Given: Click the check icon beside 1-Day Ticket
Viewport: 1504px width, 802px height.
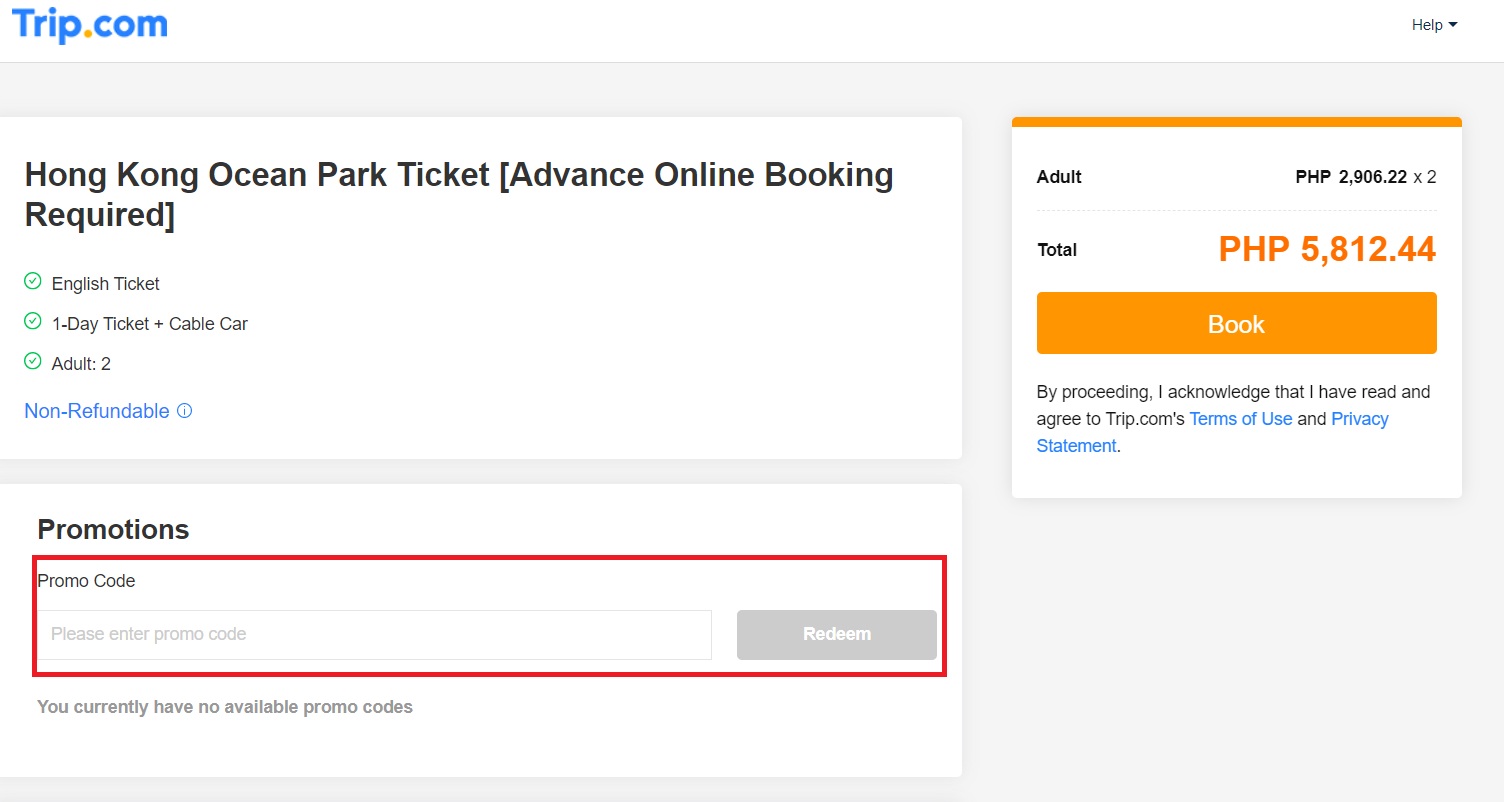Looking at the screenshot, I should 33,321.
